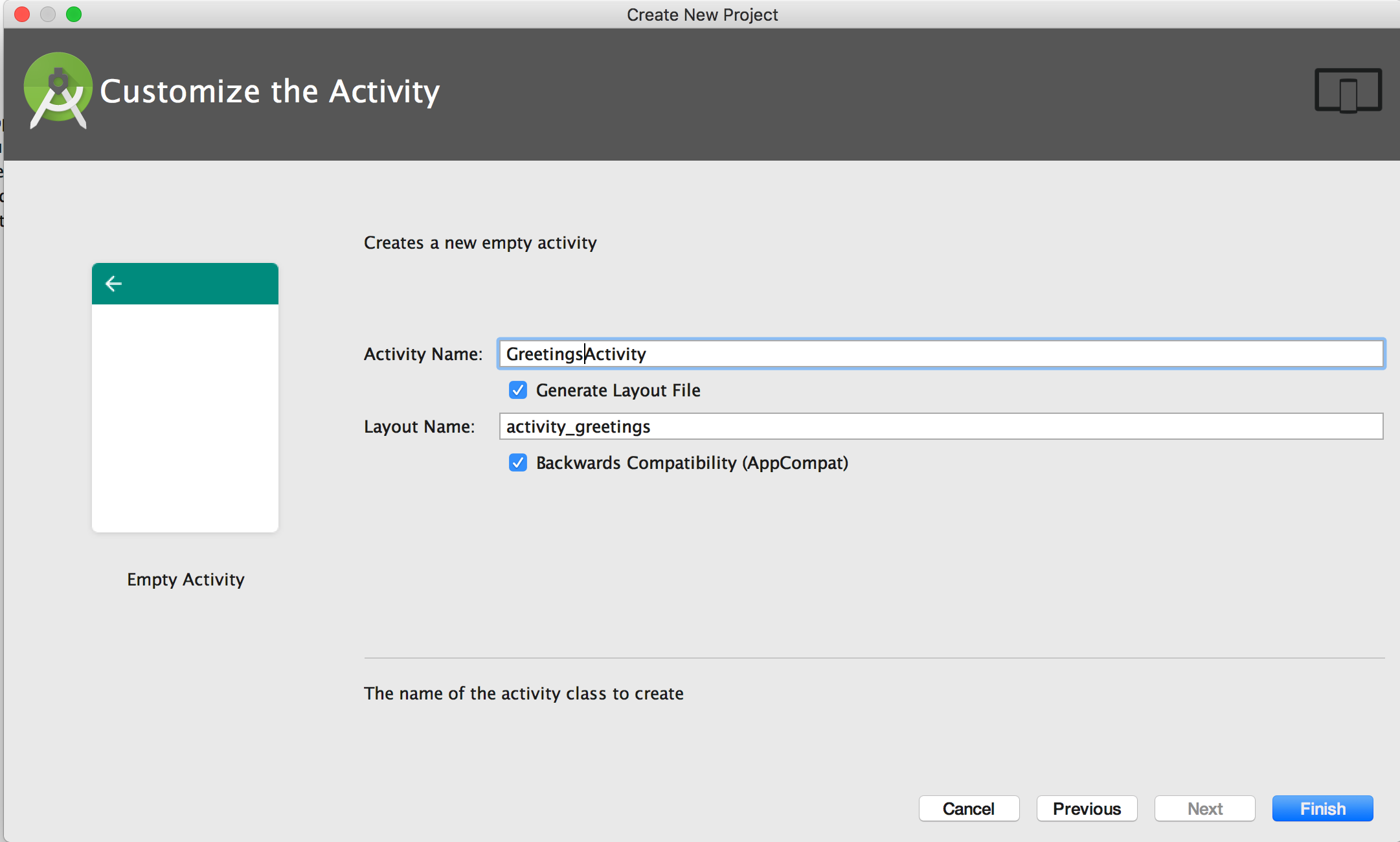The image size is (1400, 842).
Task: Toggle the Generate Layout File checkbox
Action: 515,389
